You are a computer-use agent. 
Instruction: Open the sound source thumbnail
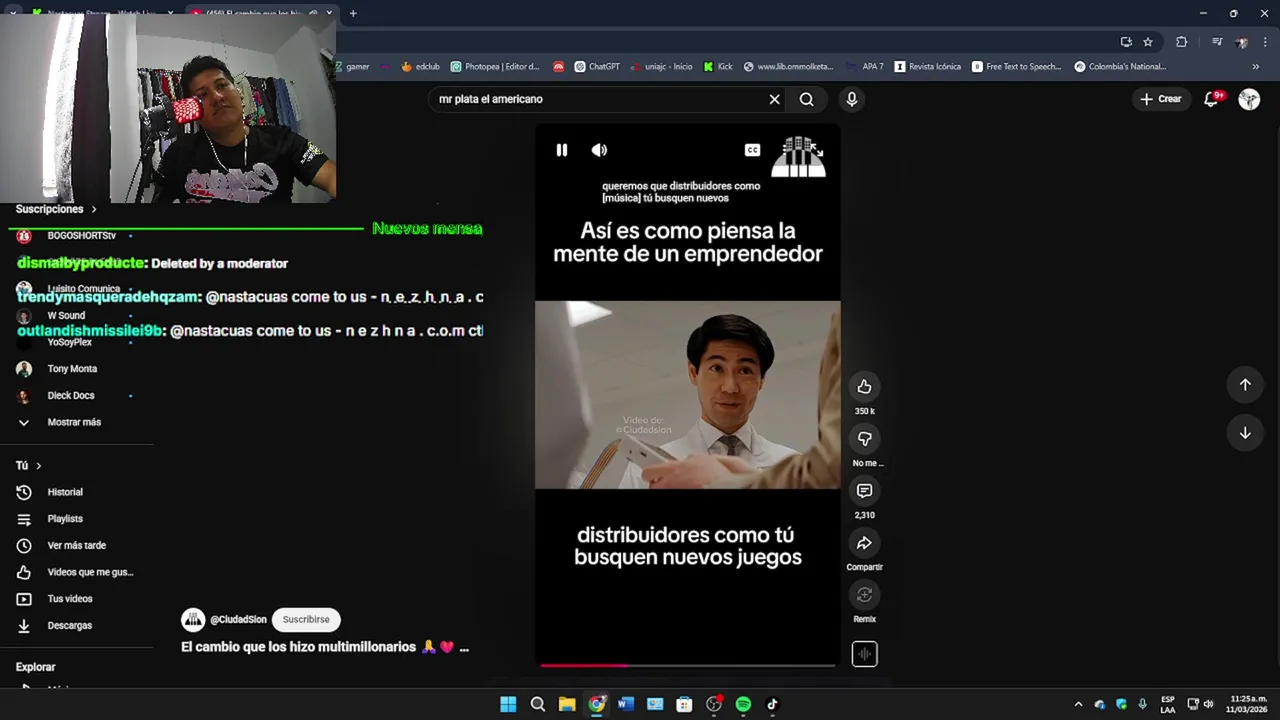click(x=864, y=654)
